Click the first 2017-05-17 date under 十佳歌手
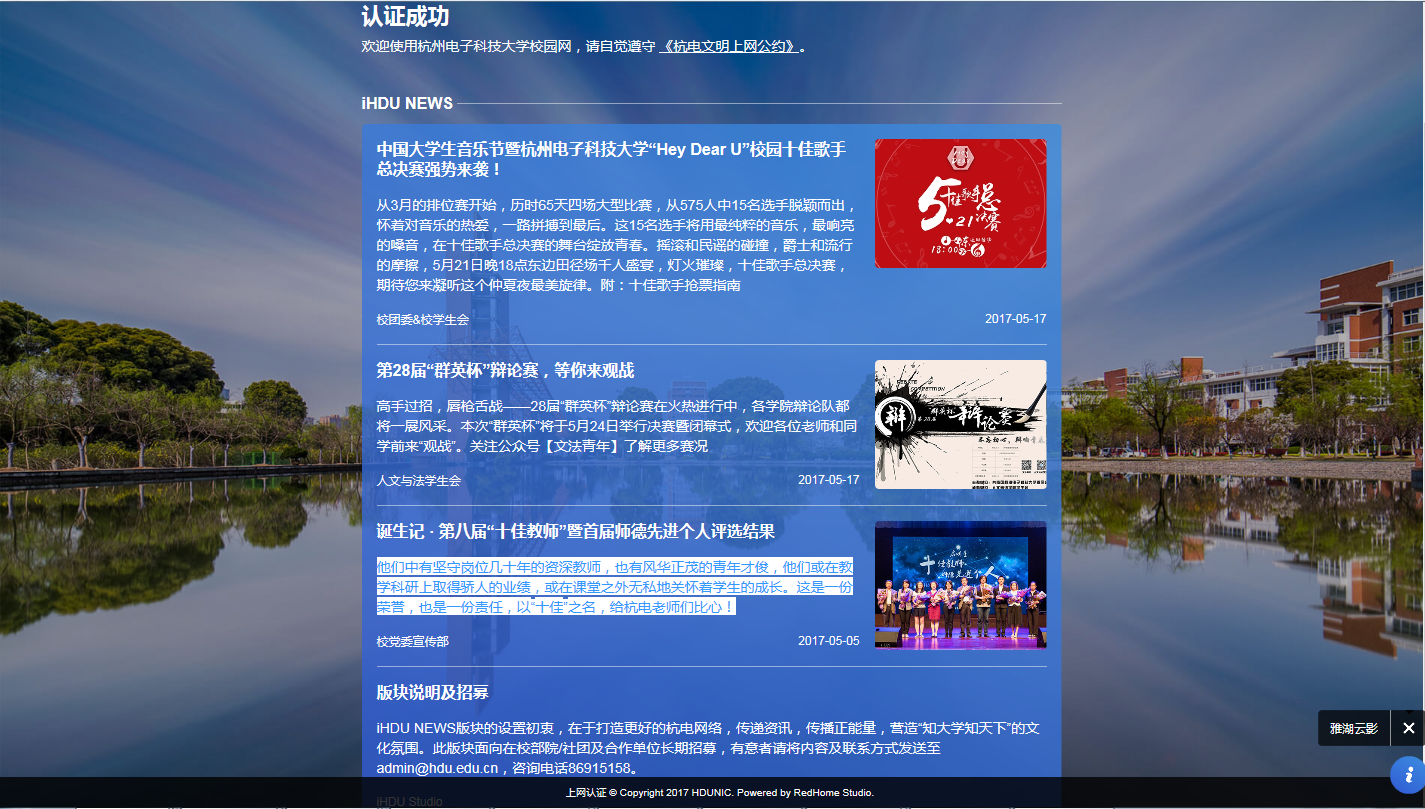The height and width of the screenshot is (809, 1425). point(1016,319)
